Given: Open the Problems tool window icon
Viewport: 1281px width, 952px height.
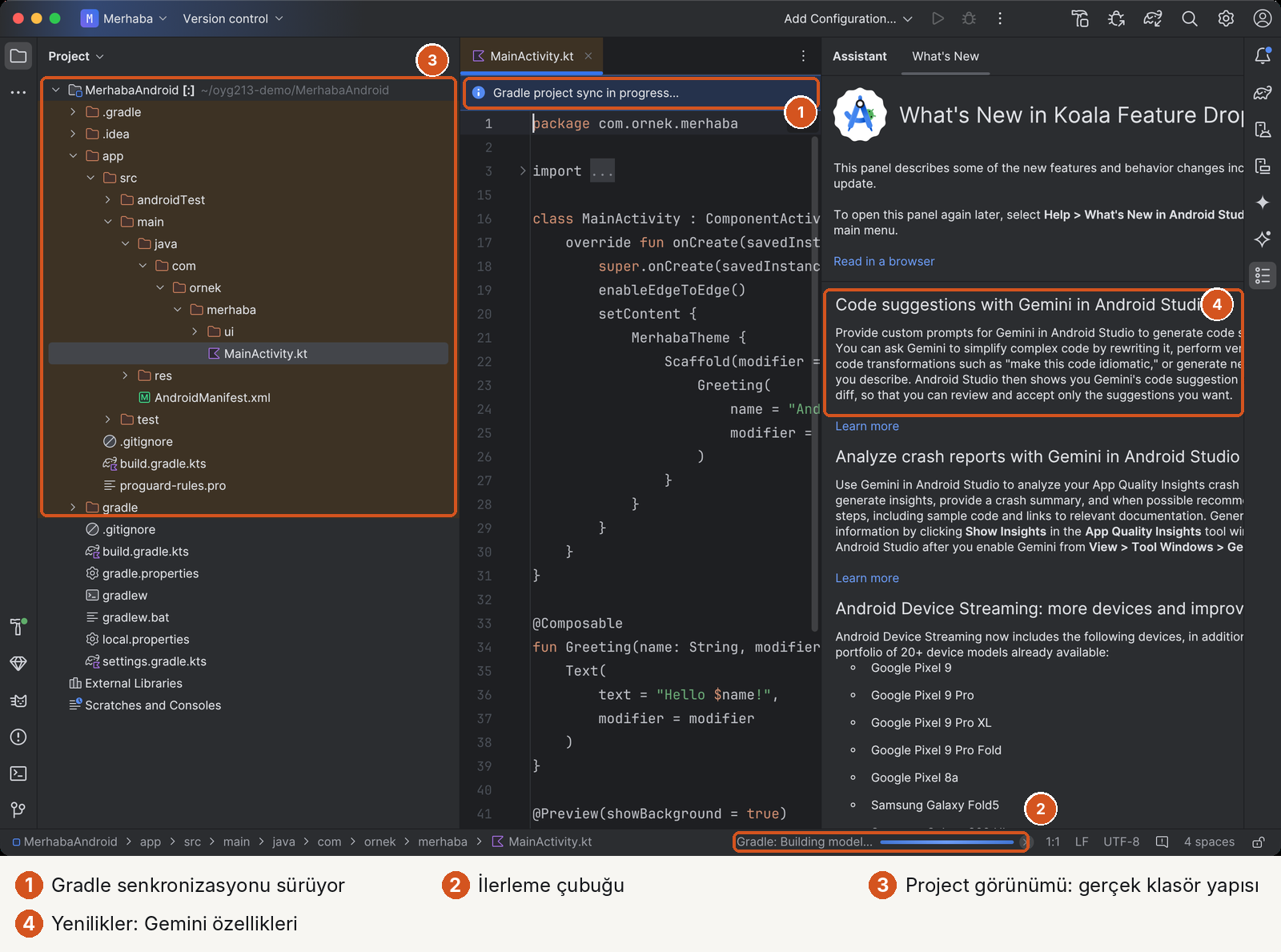Looking at the screenshot, I should 18,737.
